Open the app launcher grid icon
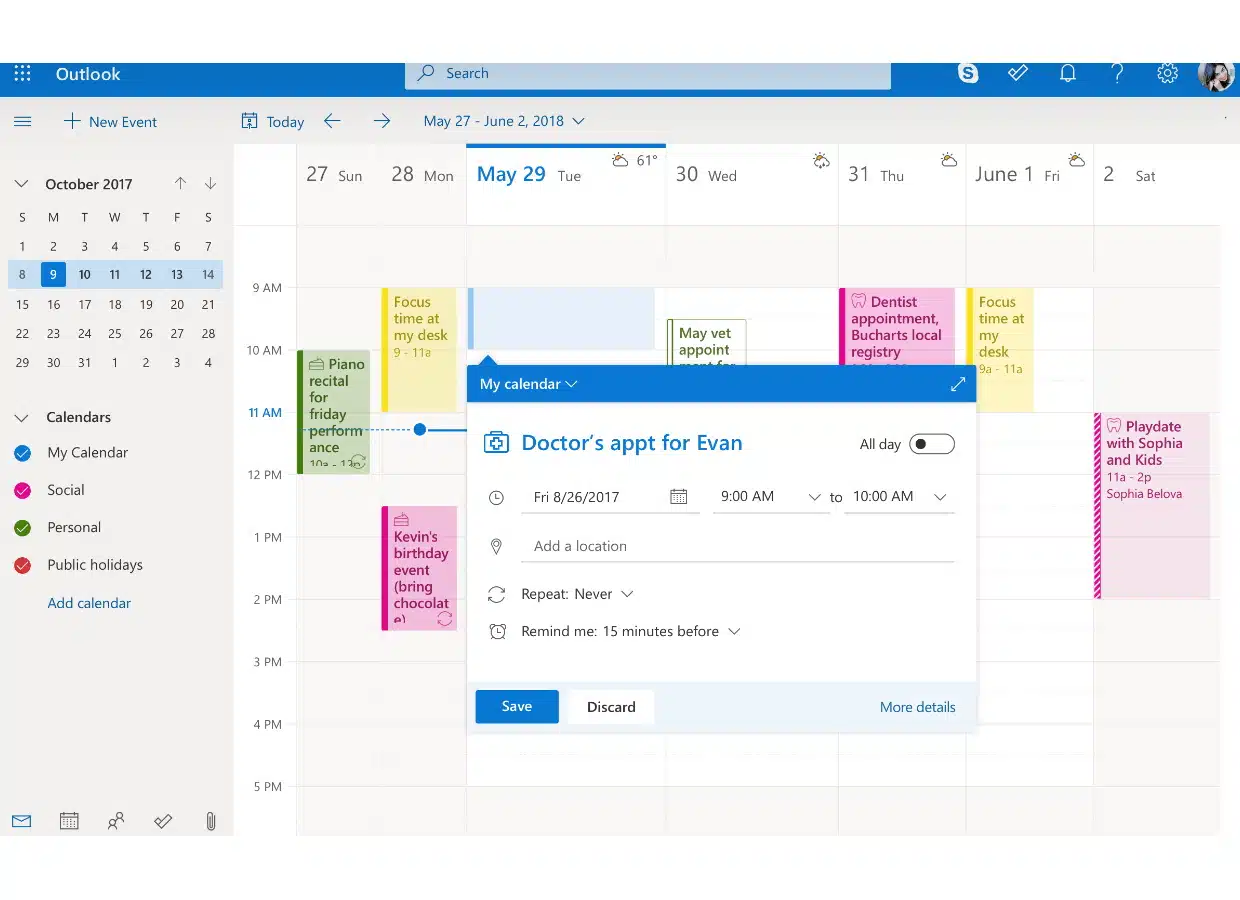This screenshot has height=900, width=1240. tap(22, 74)
